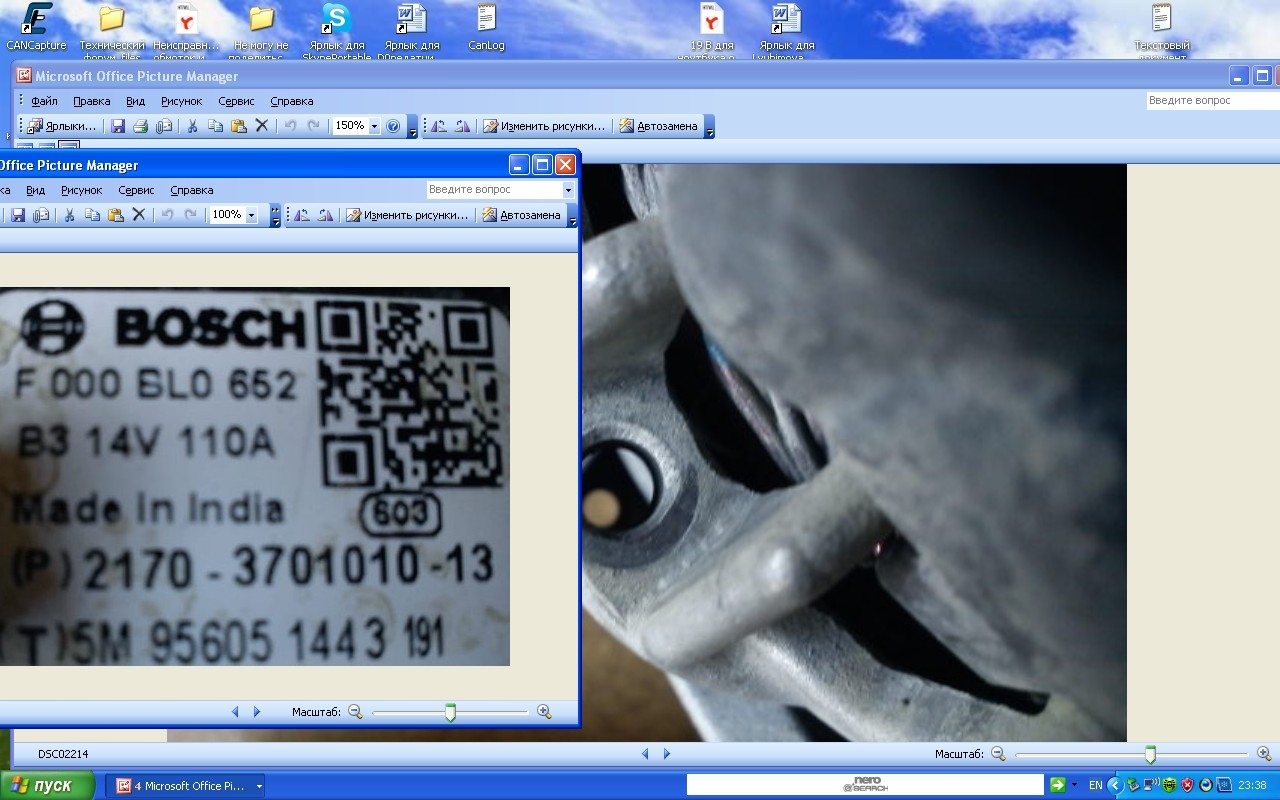Zoom in magnifier icon in front window bottom bar
Viewport: 1280px width, 800px height.
point(544,712)
